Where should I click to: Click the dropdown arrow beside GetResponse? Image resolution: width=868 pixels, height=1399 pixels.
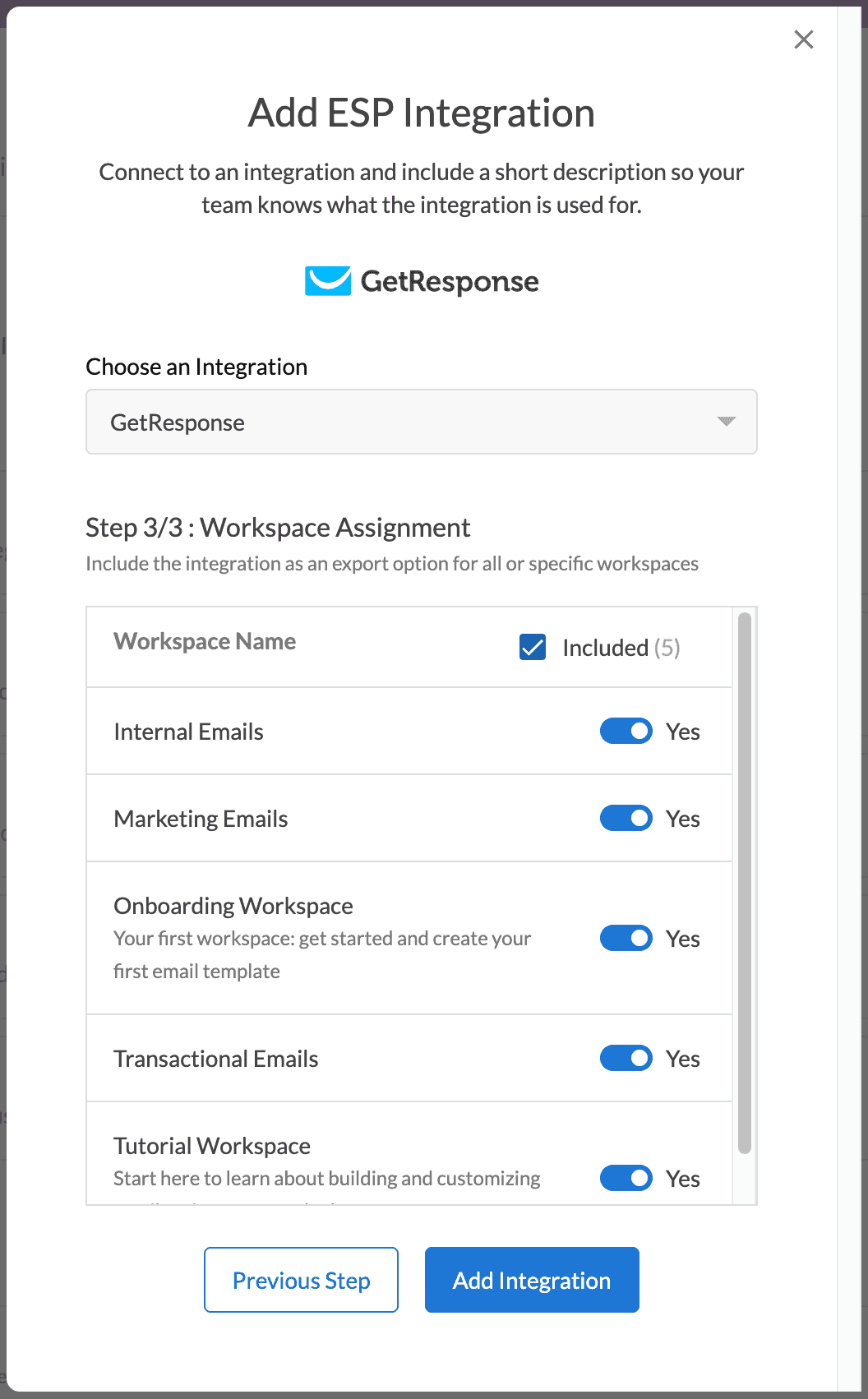(726, 422)
